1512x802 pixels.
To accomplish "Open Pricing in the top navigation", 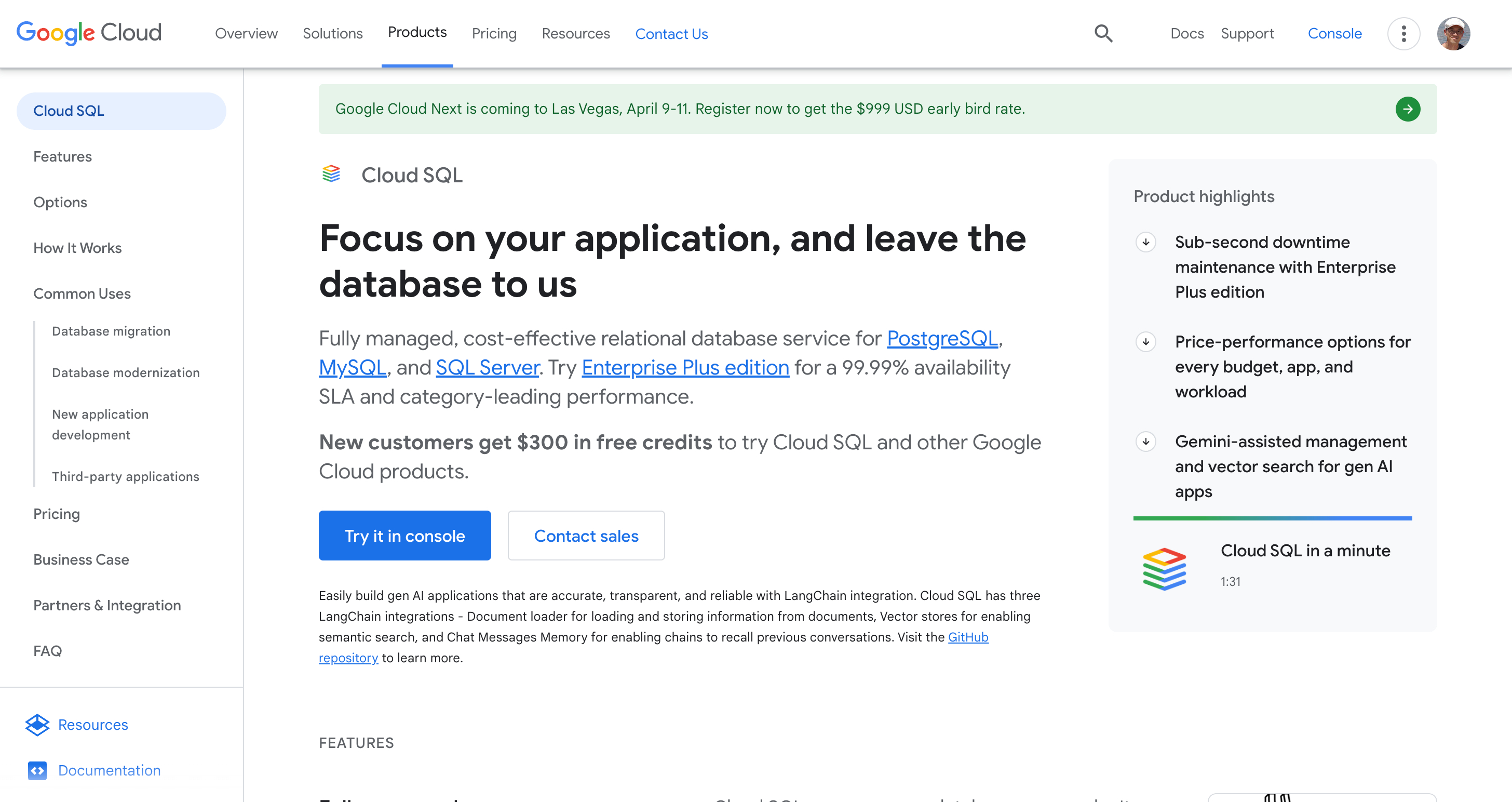I will point(494,33).
